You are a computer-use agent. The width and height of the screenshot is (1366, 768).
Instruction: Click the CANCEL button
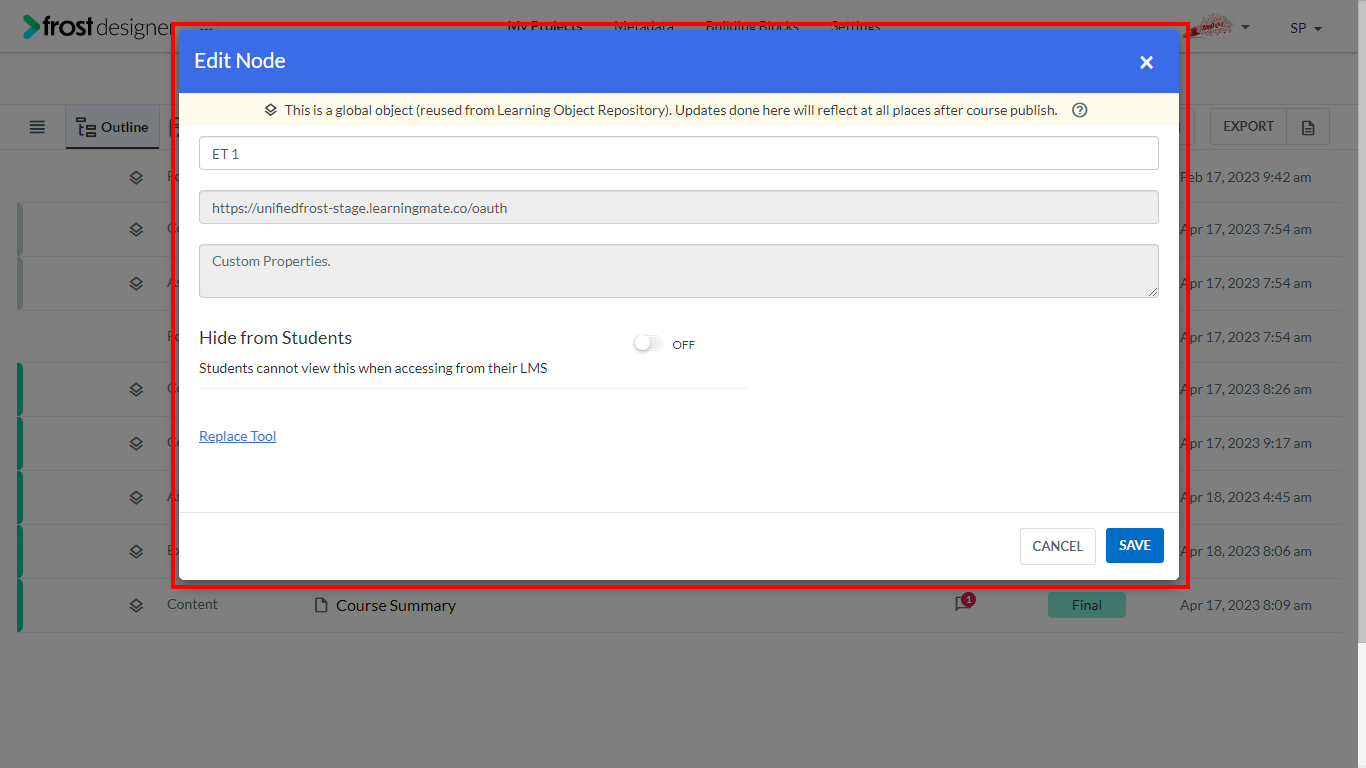pyautogui.click(x=1058, y=546)
